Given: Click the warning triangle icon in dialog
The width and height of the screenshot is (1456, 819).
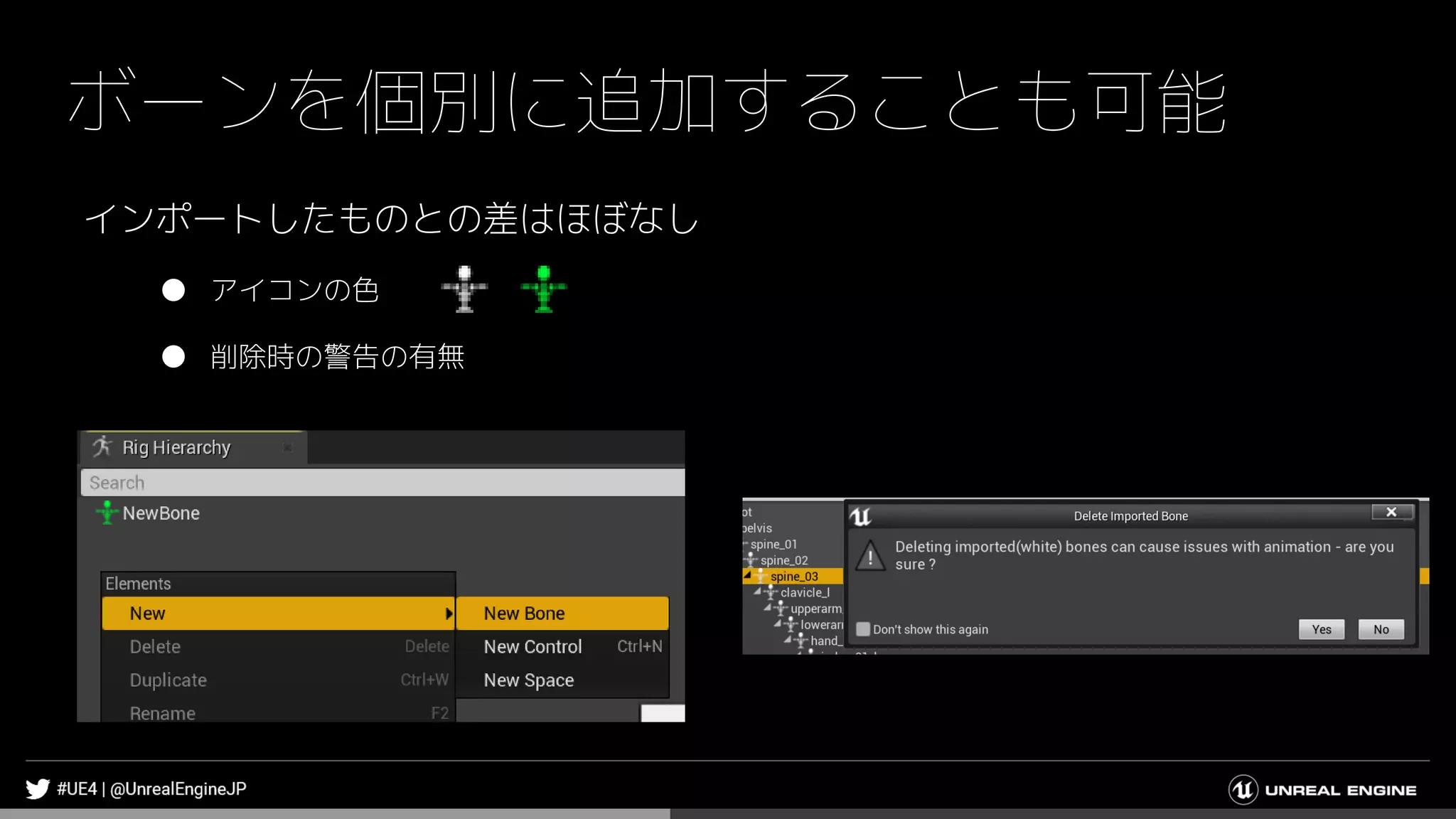Looking at the screenshot, I should click(870, 555).
